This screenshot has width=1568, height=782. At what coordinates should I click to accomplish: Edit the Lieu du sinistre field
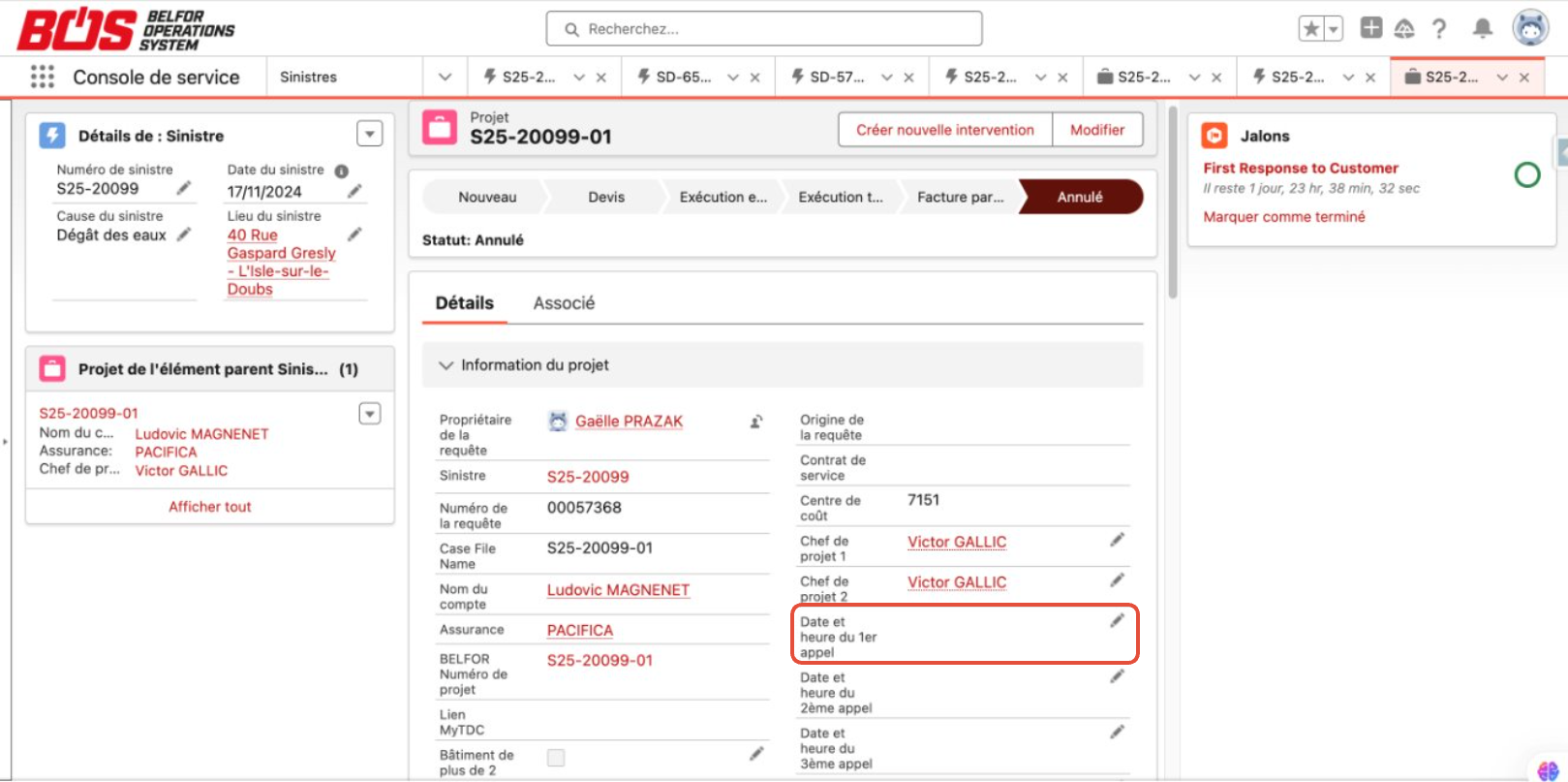coord(354,235)
